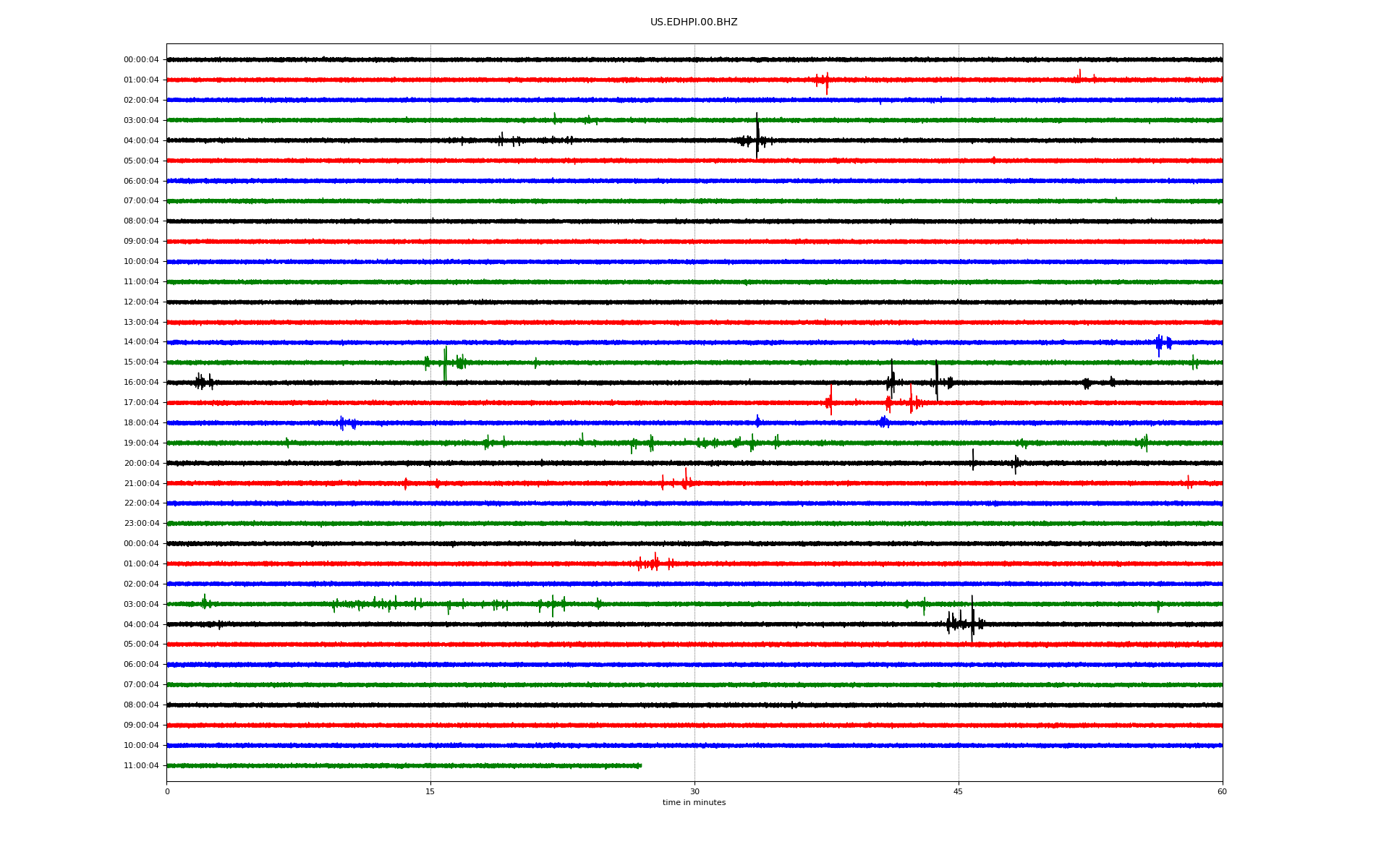This screenshot has height=868, width=1389.
Task: Select the 15 minute axis tick label
Action: (430, 792)
